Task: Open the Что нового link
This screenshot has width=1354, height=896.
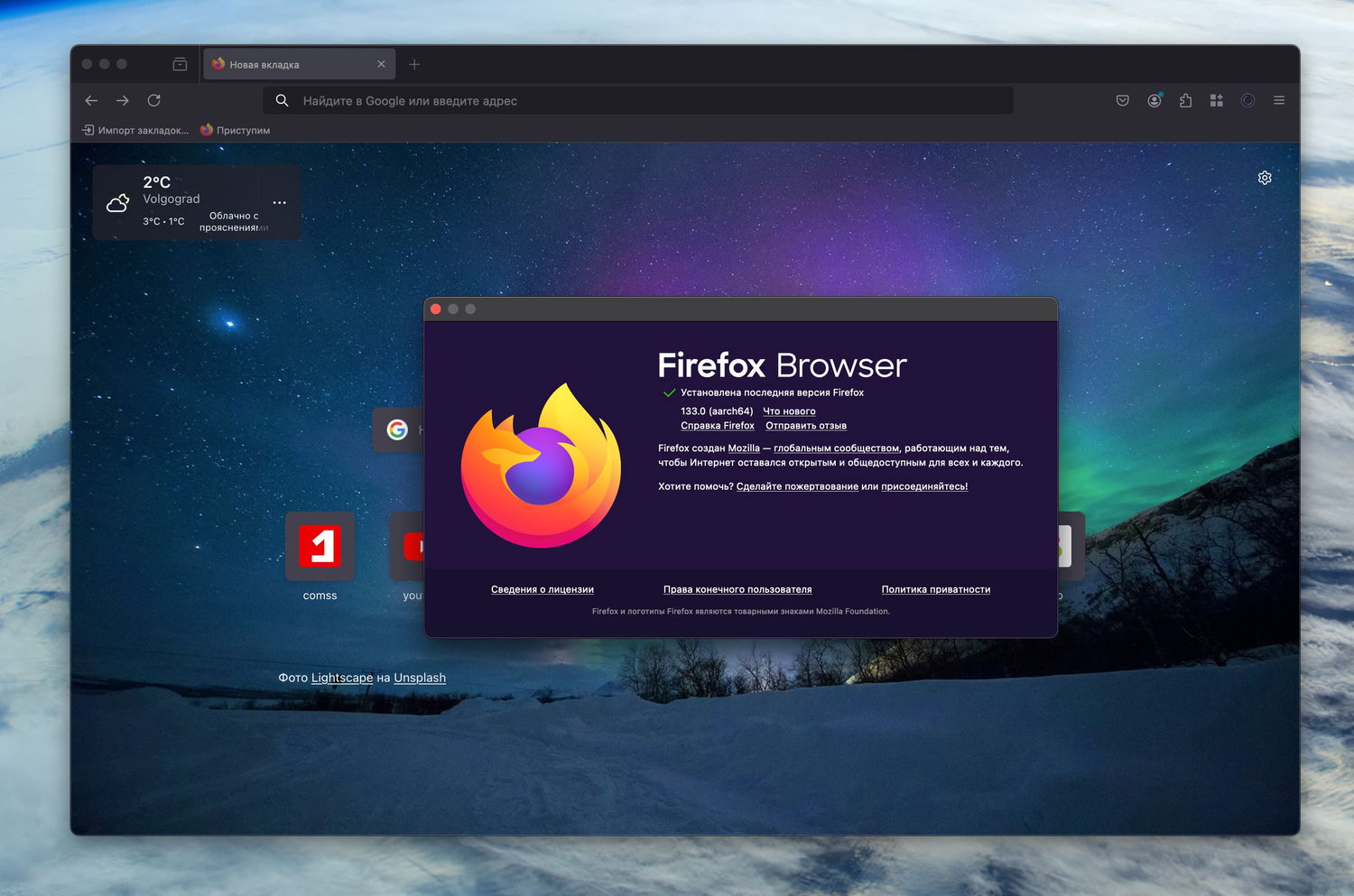Action: tap(789, 411)
